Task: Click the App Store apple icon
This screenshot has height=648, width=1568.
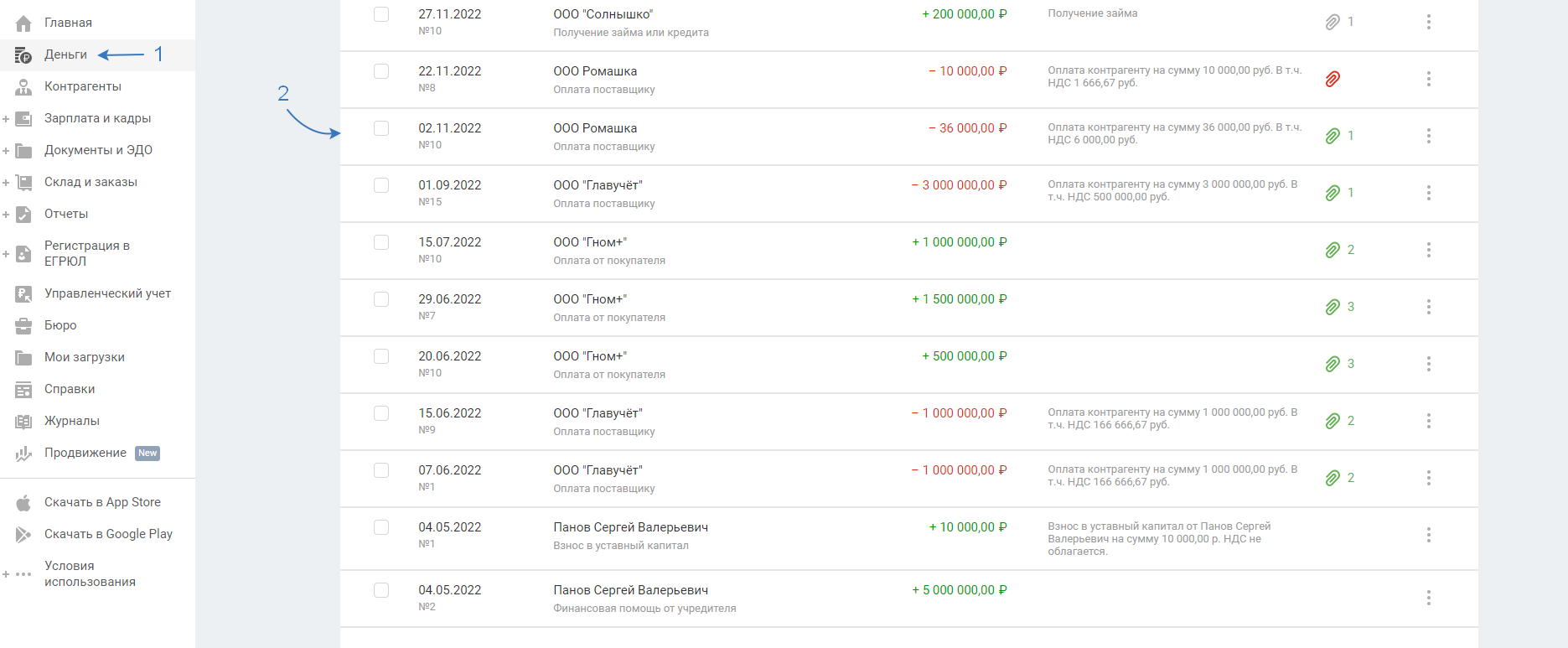Action: (x=23, y=502)
